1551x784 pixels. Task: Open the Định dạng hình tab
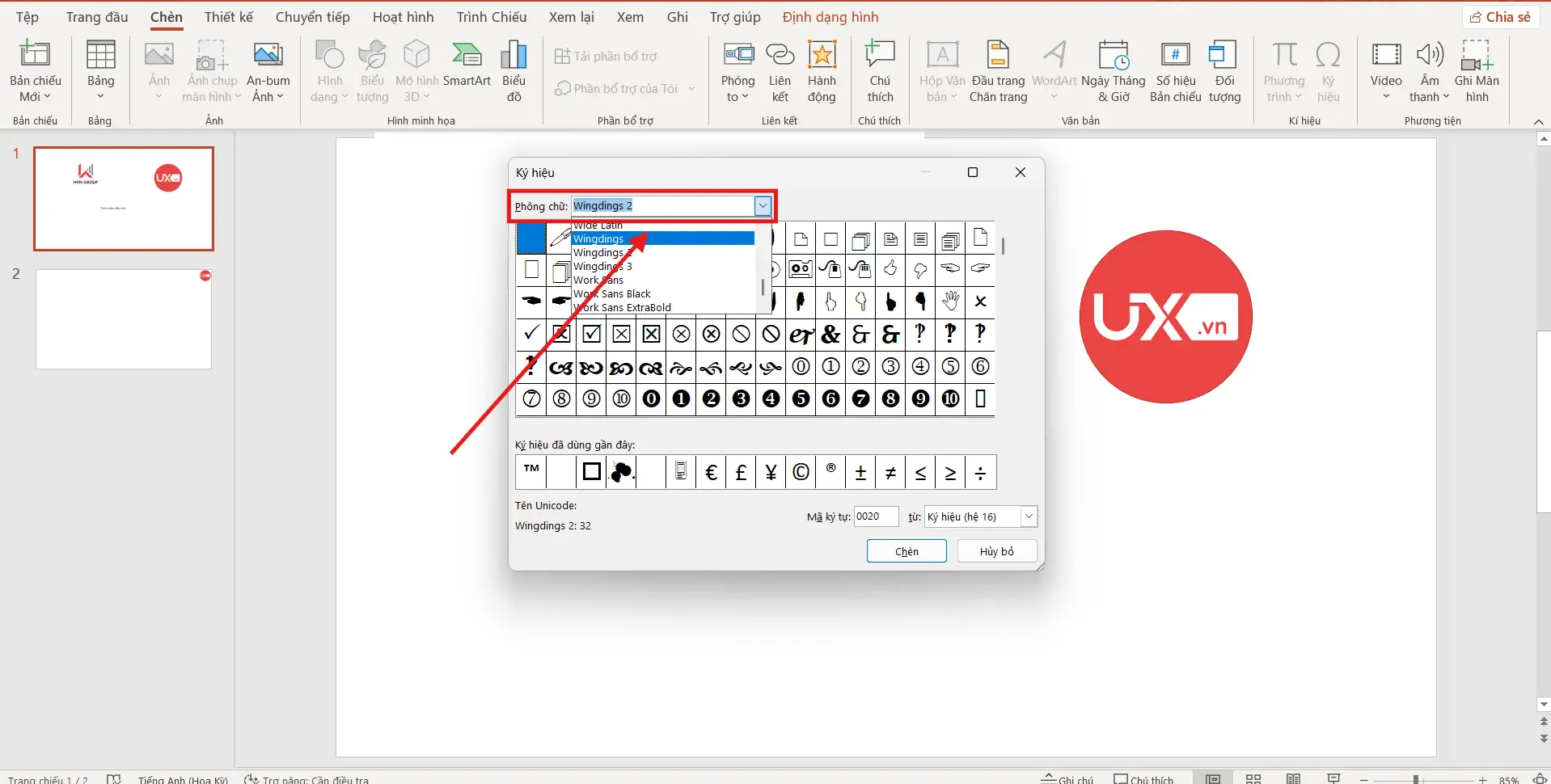click(x=830, y=17)
